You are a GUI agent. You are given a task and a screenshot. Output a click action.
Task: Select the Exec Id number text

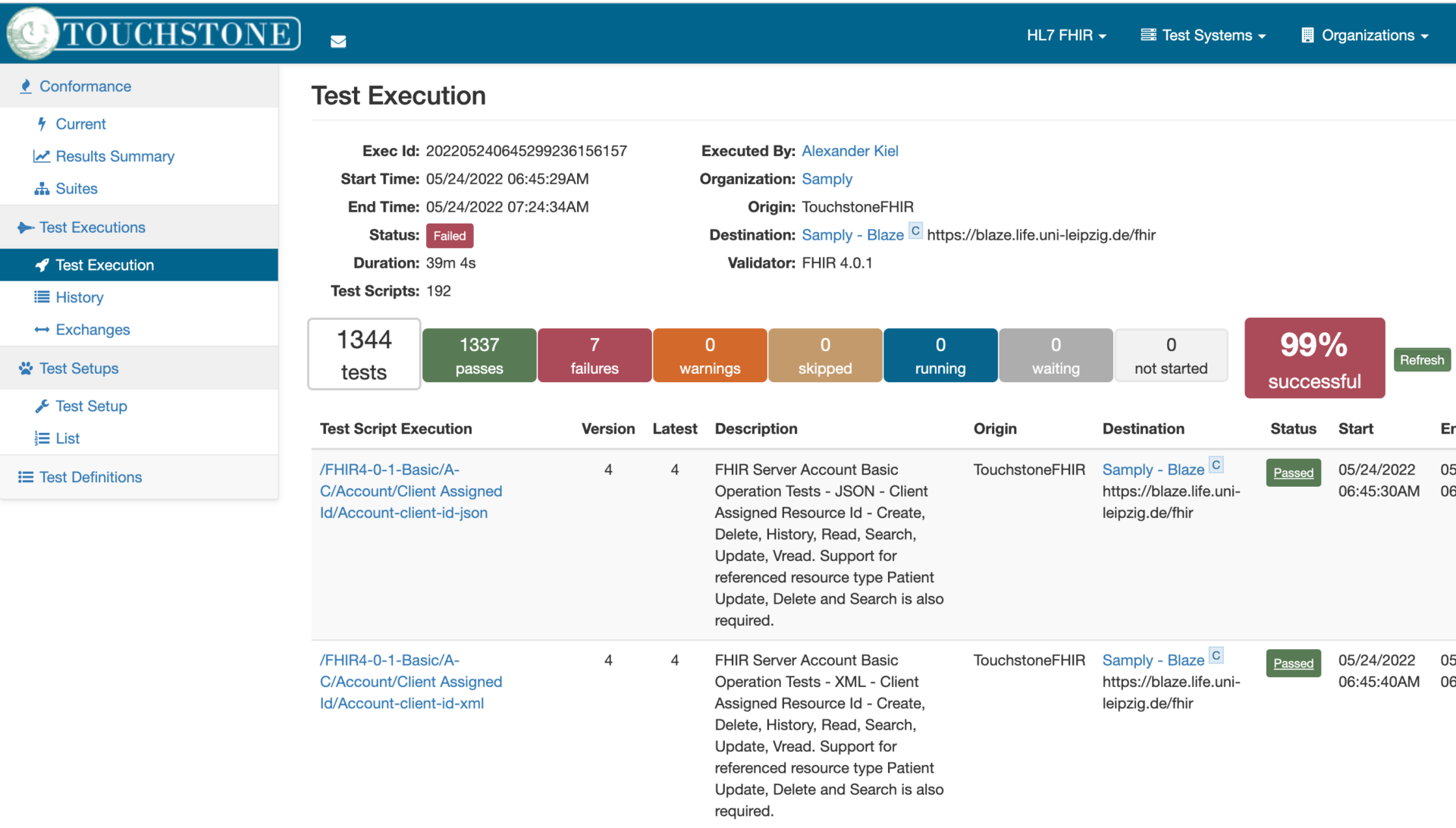point(526,151)
